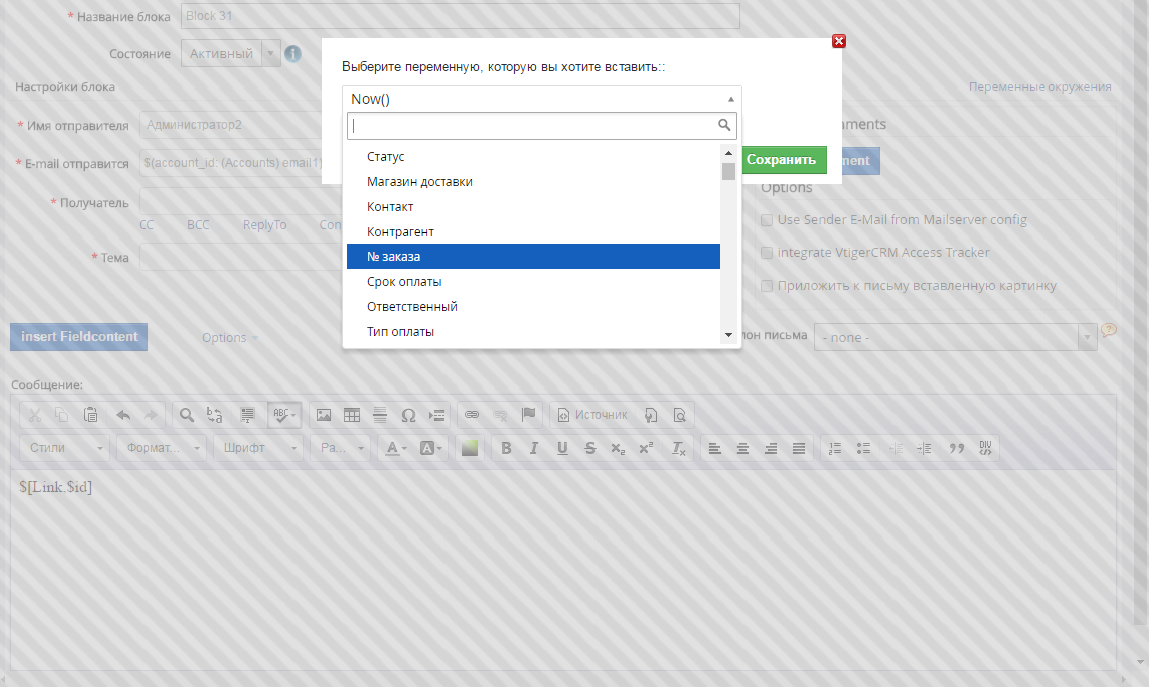Toggle bold formatting in editor toolbar
This screenshot has height=687, width=1149.
[506, 448]
